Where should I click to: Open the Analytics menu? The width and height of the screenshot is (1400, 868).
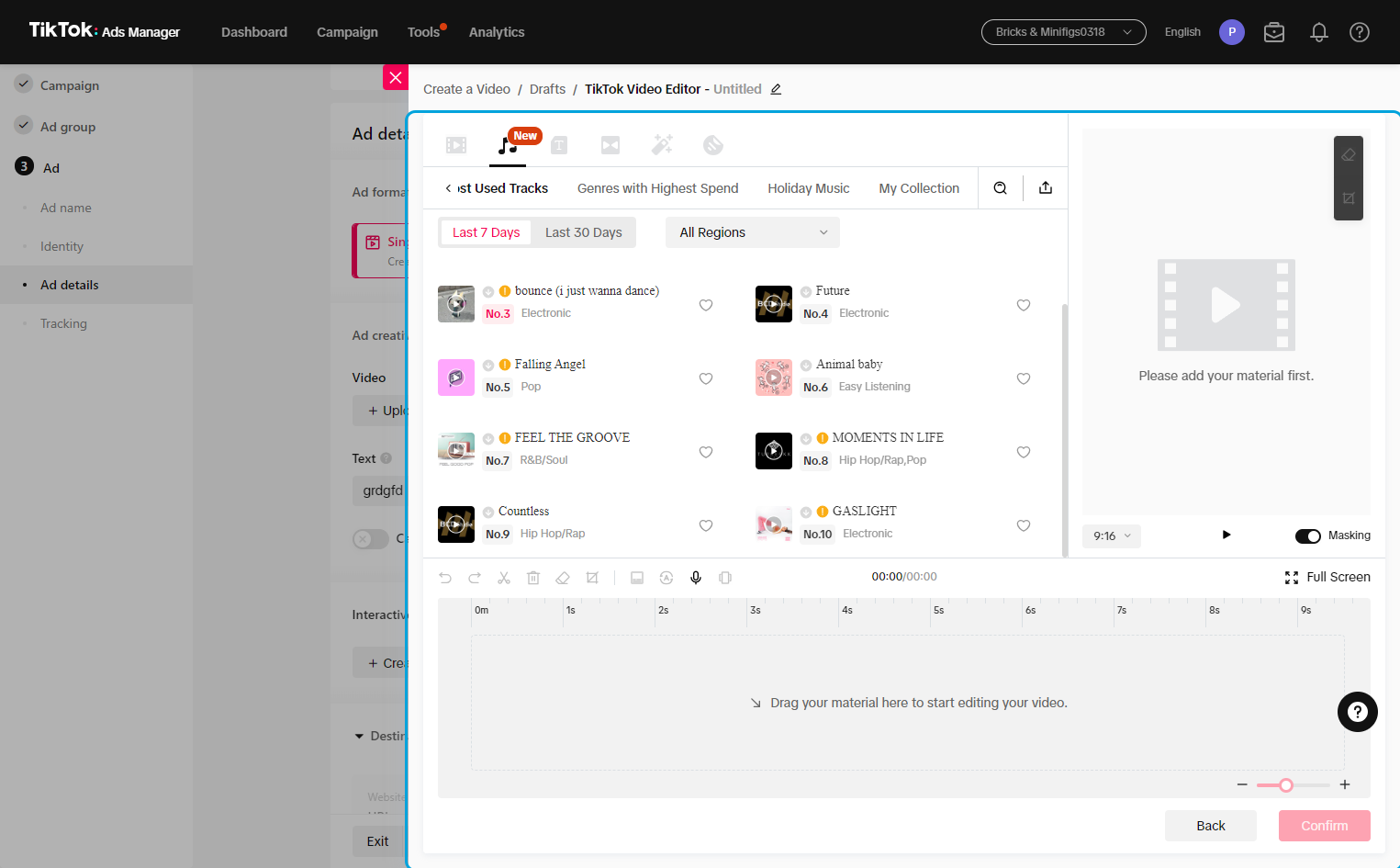point(497,32)
